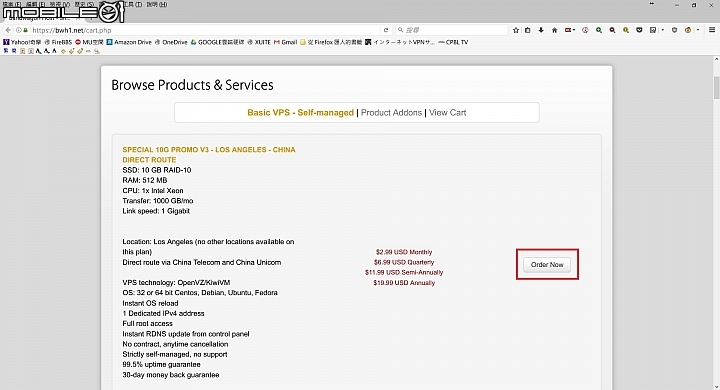Click the red zoom out magnifier icon
The height and width of the screenshot is (390, 720).
pyautogui.click(x=612, y=30)
